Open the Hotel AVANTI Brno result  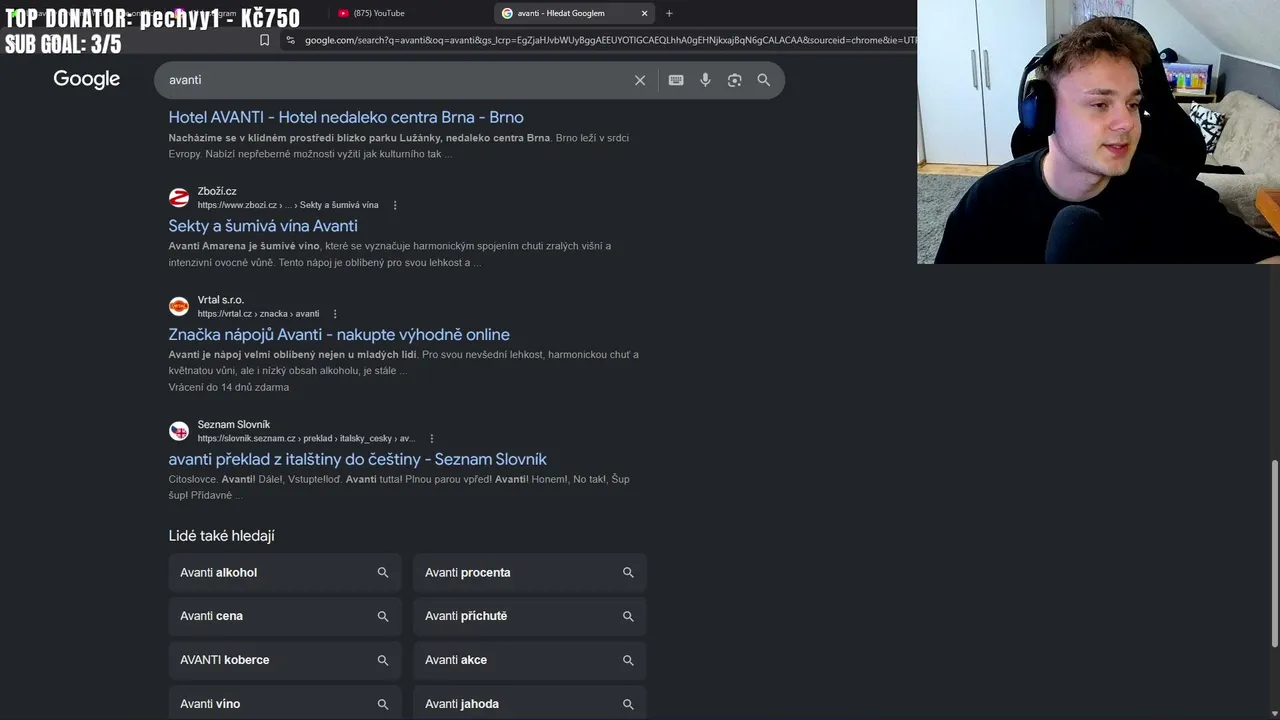pos(346,117)
